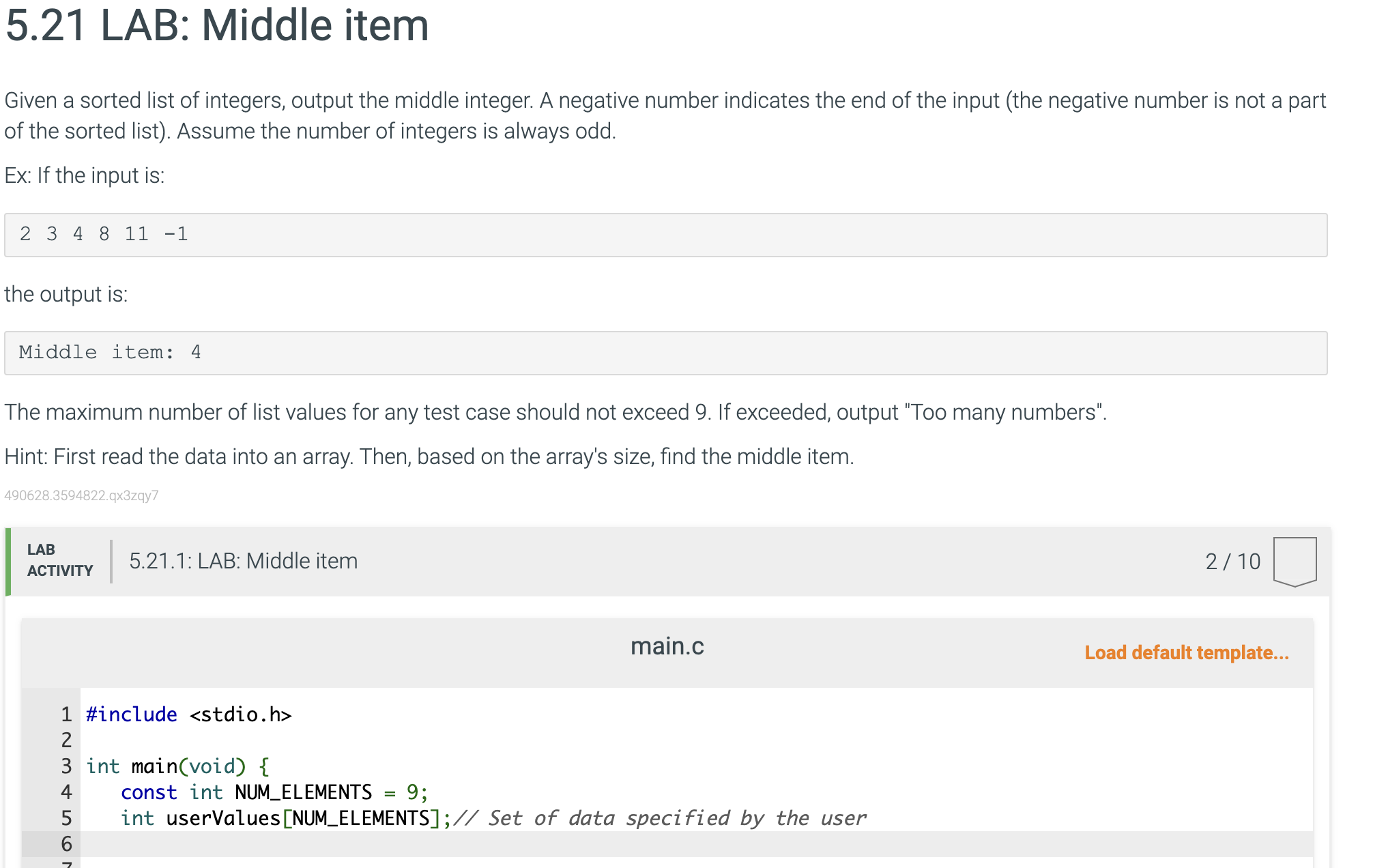Click the userValues array name on line 5

pyautogui.click(x=223, y=818)
